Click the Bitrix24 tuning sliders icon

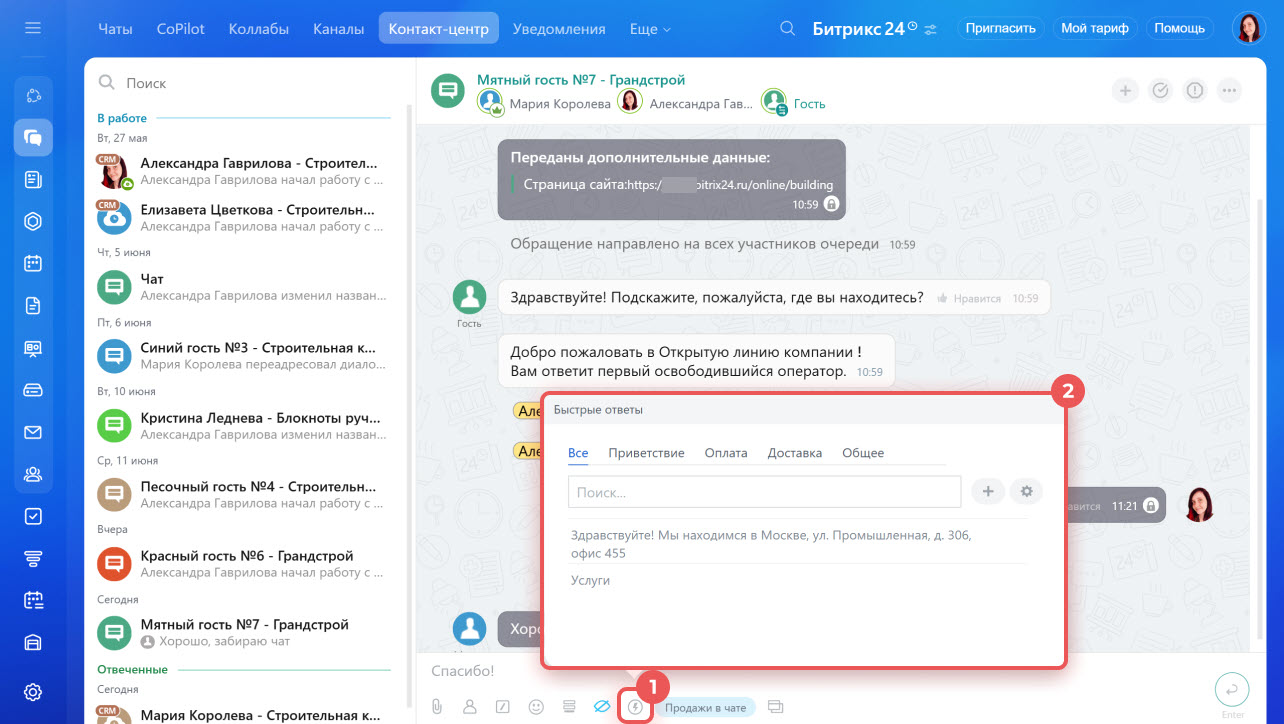(x=931, y=29)
